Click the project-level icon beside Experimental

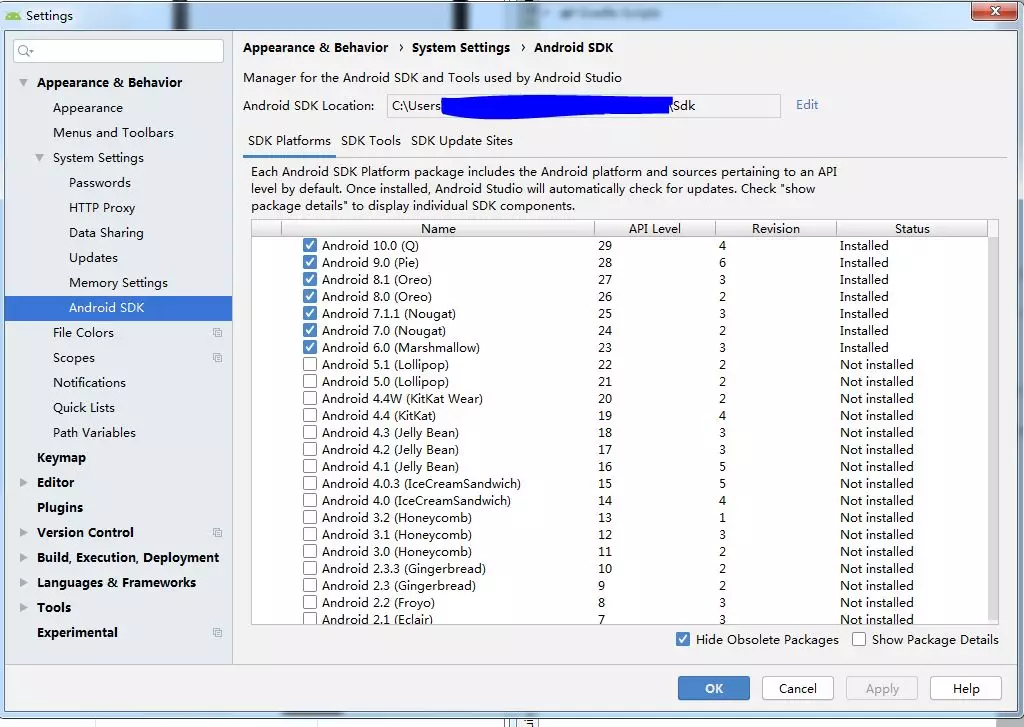click(217, 632)
